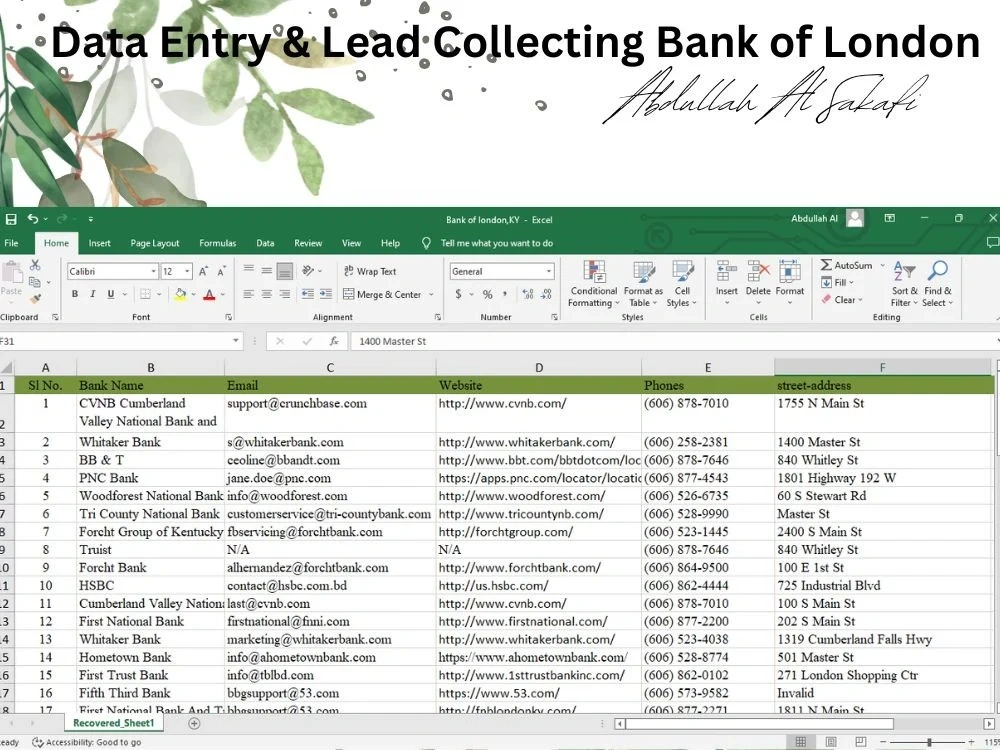Click the Orientation text rotate icon
The width and height of the screenshot is (1000, 750).
pyautogui.click(x=308, y=271)
